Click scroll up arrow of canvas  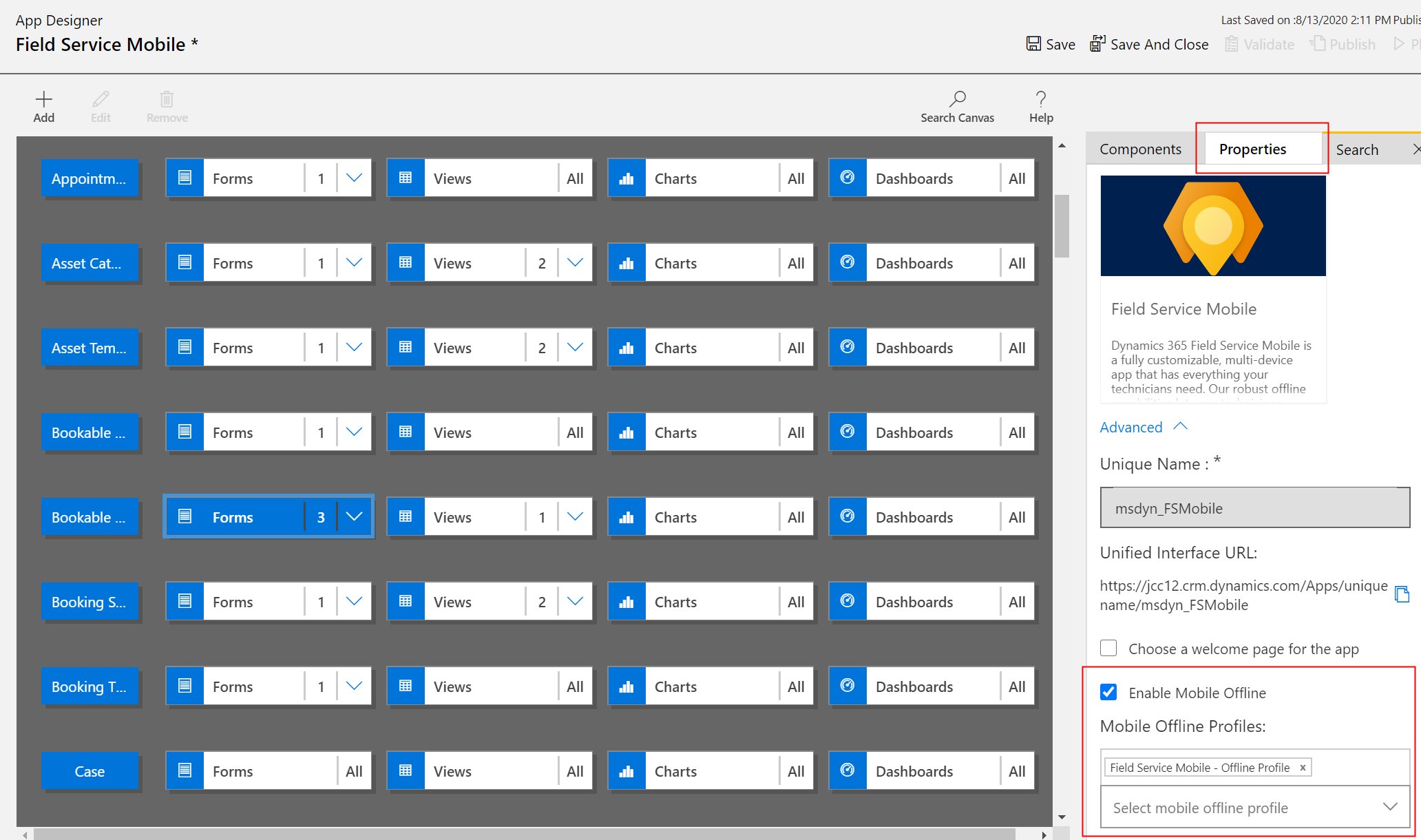click(x=1062, y=145)
